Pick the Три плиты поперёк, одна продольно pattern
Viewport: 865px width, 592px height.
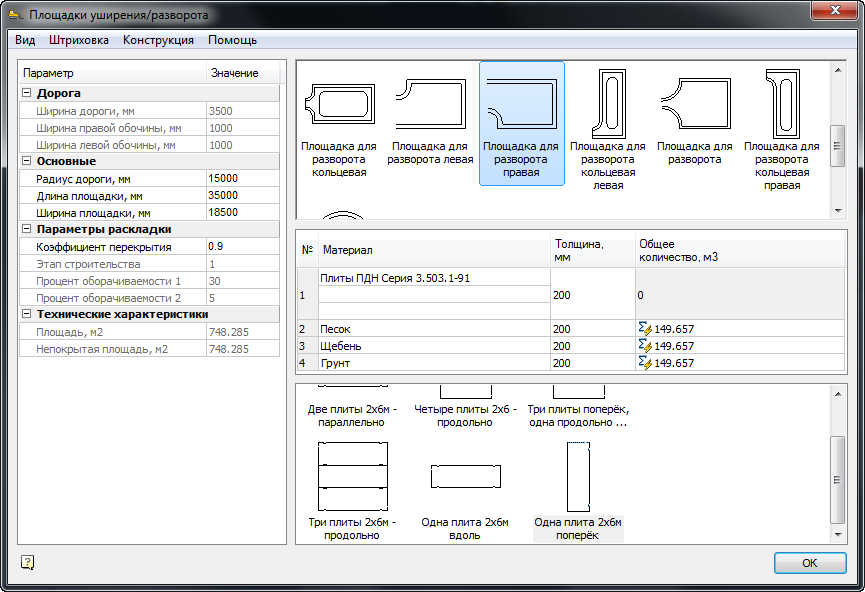click(x=578, y=407)
